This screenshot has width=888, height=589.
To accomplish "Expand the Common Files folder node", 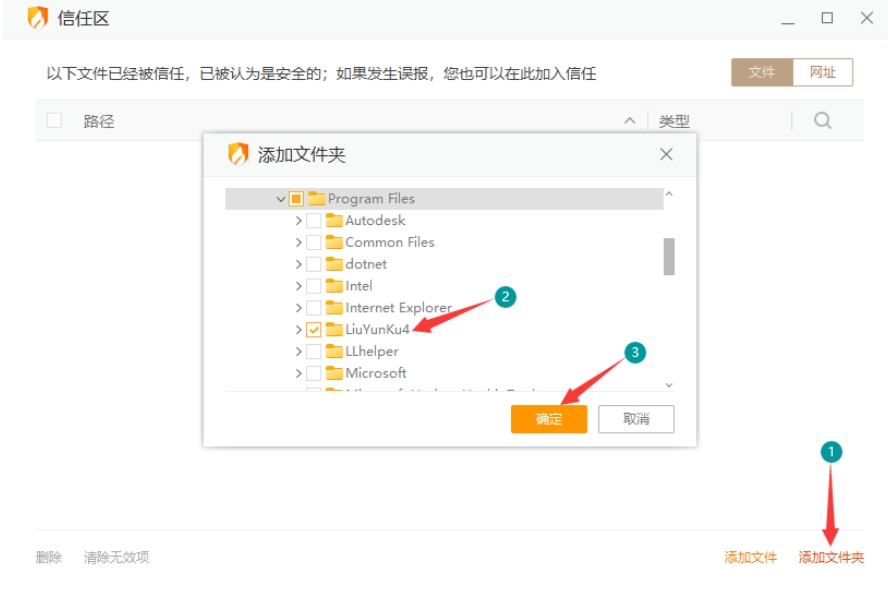I will (298, 242).
